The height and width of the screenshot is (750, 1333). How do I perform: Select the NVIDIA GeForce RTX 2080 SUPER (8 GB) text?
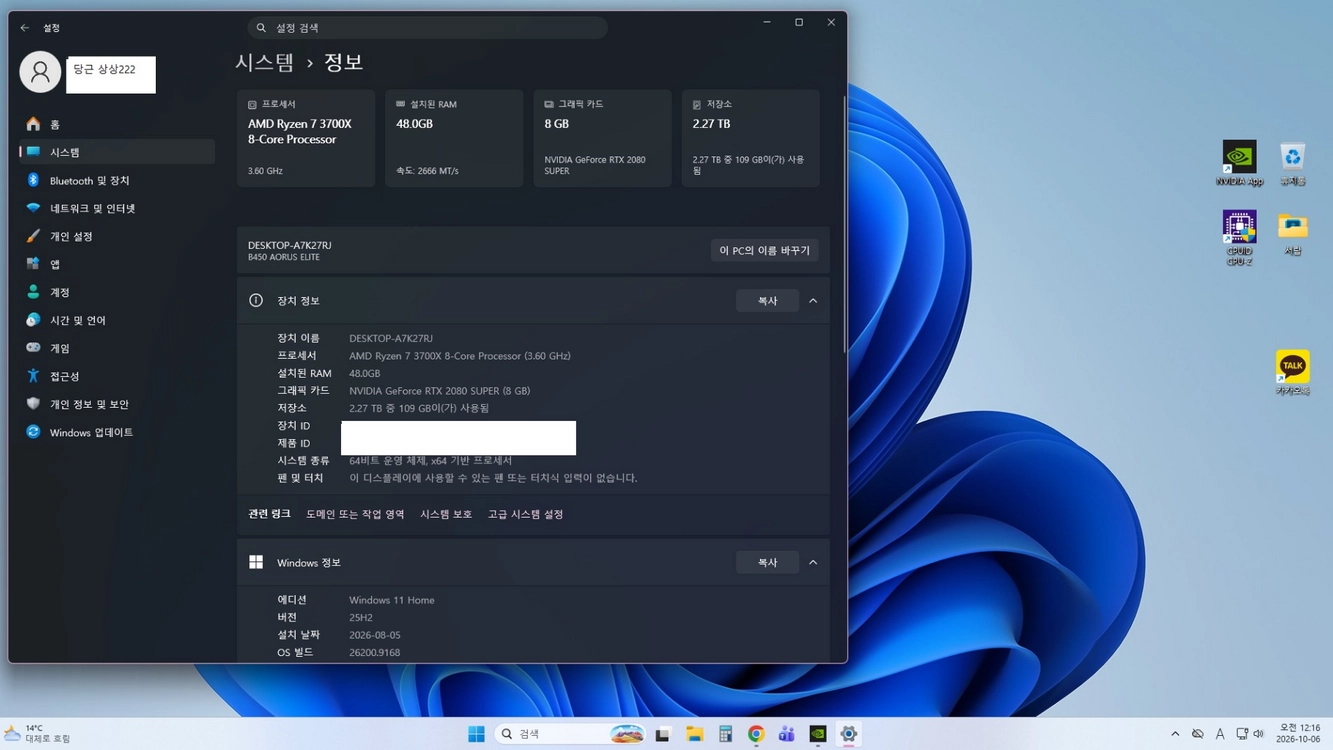click(x=439, y=391)
